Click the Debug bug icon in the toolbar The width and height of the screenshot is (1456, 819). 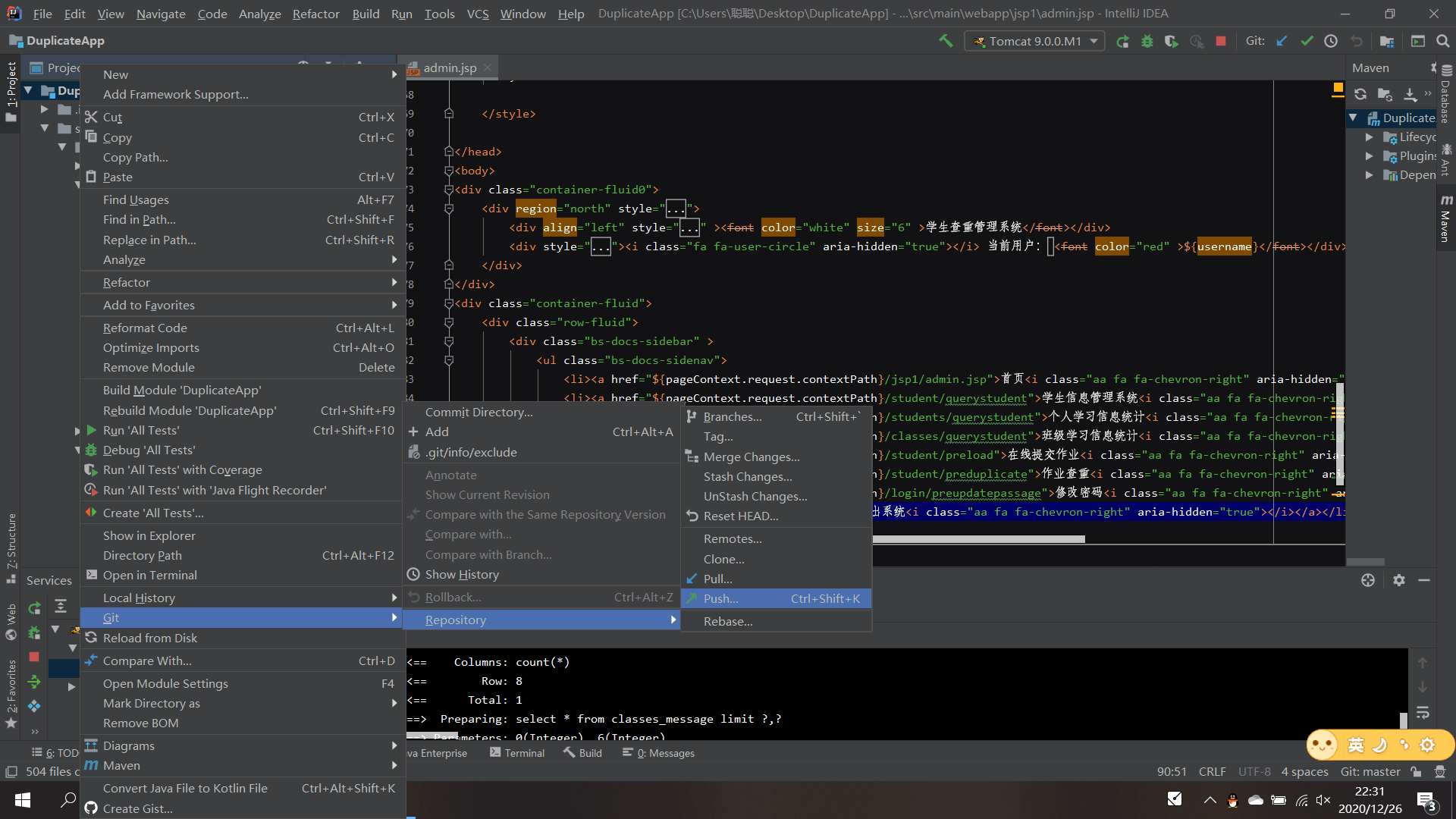pyautogui.click(x=1147, y=41)
